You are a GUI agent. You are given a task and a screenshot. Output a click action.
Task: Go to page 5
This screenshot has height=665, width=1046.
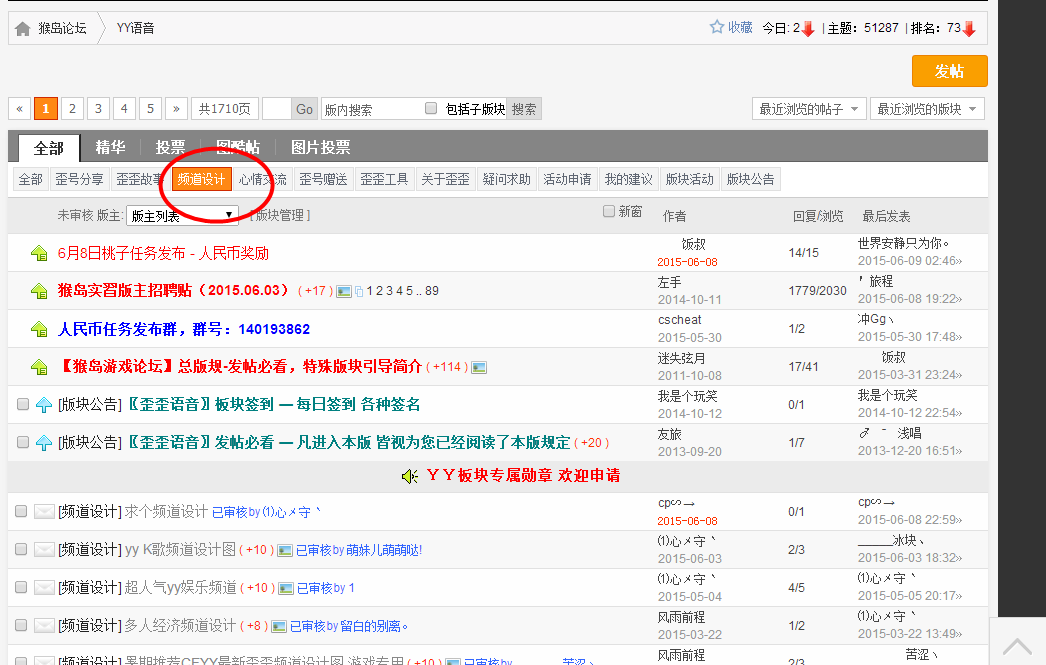[150, 109]
